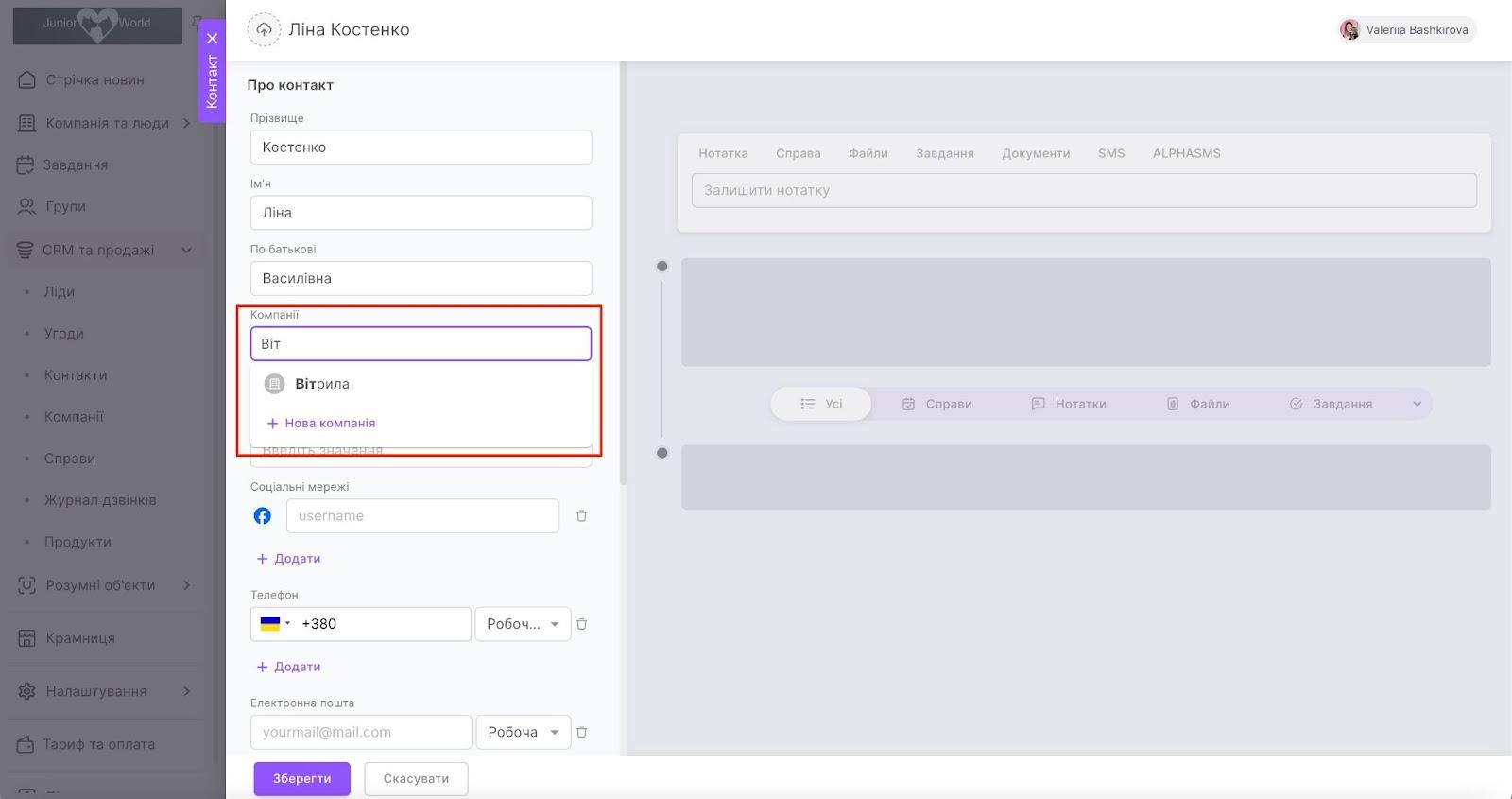This screenshot has height=799, width=1512.
Task: Click the Зберегти button
Action: click(301, 779)
